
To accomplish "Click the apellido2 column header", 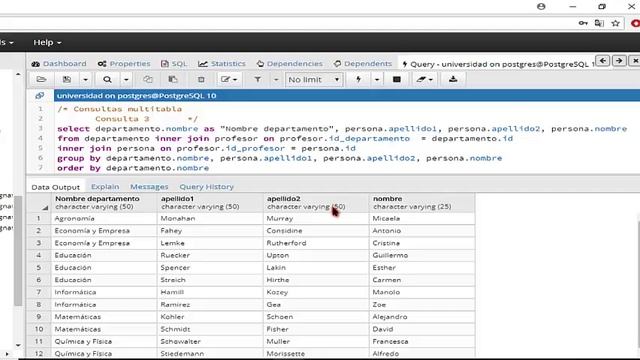I will pyautogui.click(x=316, y=202).
